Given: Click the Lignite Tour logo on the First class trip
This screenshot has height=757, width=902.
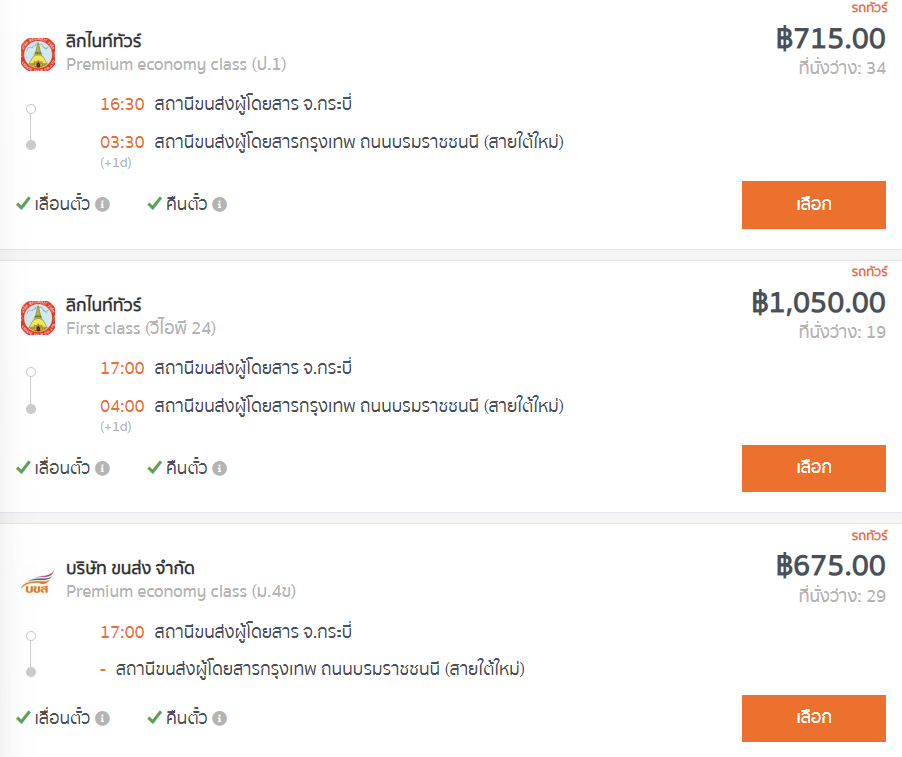Looking at the screenshot, I should coord(38,318).
